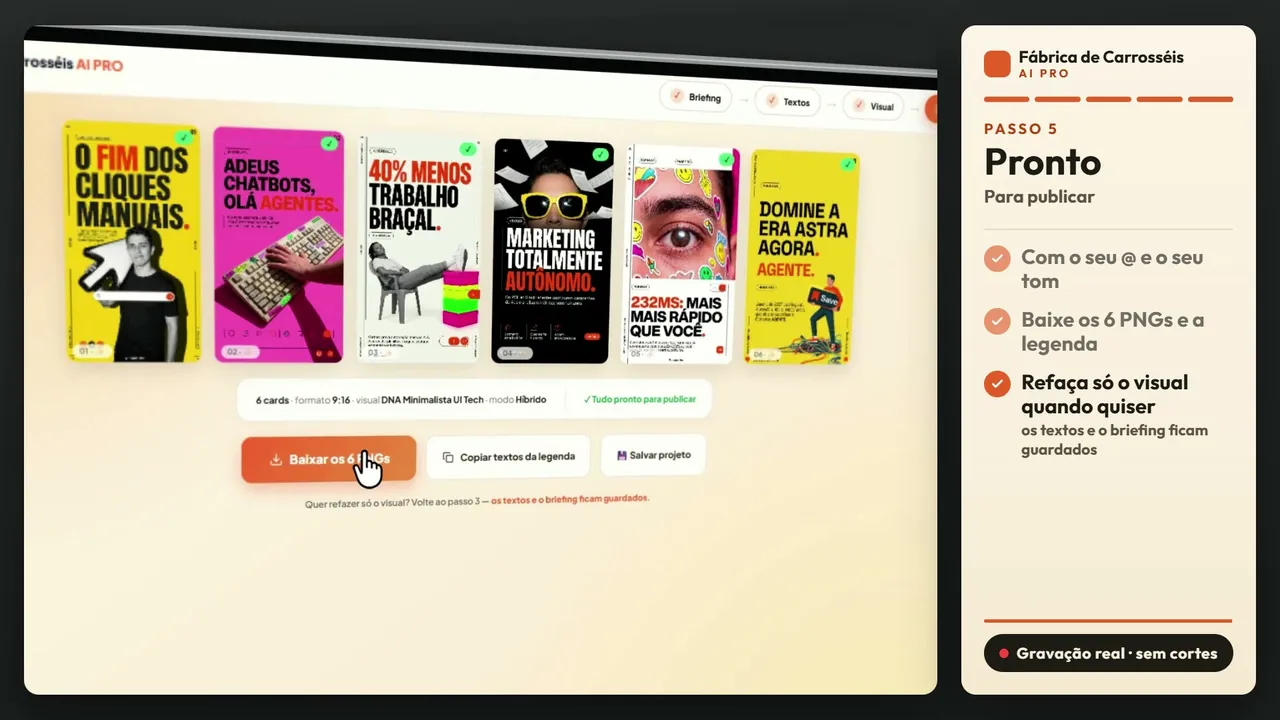This screenshot has height=720, width=1280.
Task: Open the MARKETING TOTALMENTE AUTÔNOMO card
Action: (551, 252)
